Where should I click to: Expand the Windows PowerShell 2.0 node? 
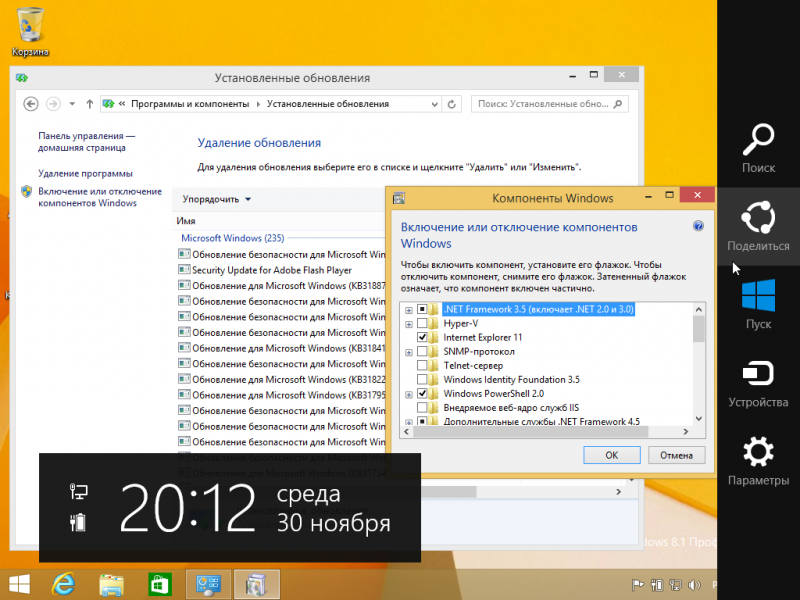tap(409, 394)
